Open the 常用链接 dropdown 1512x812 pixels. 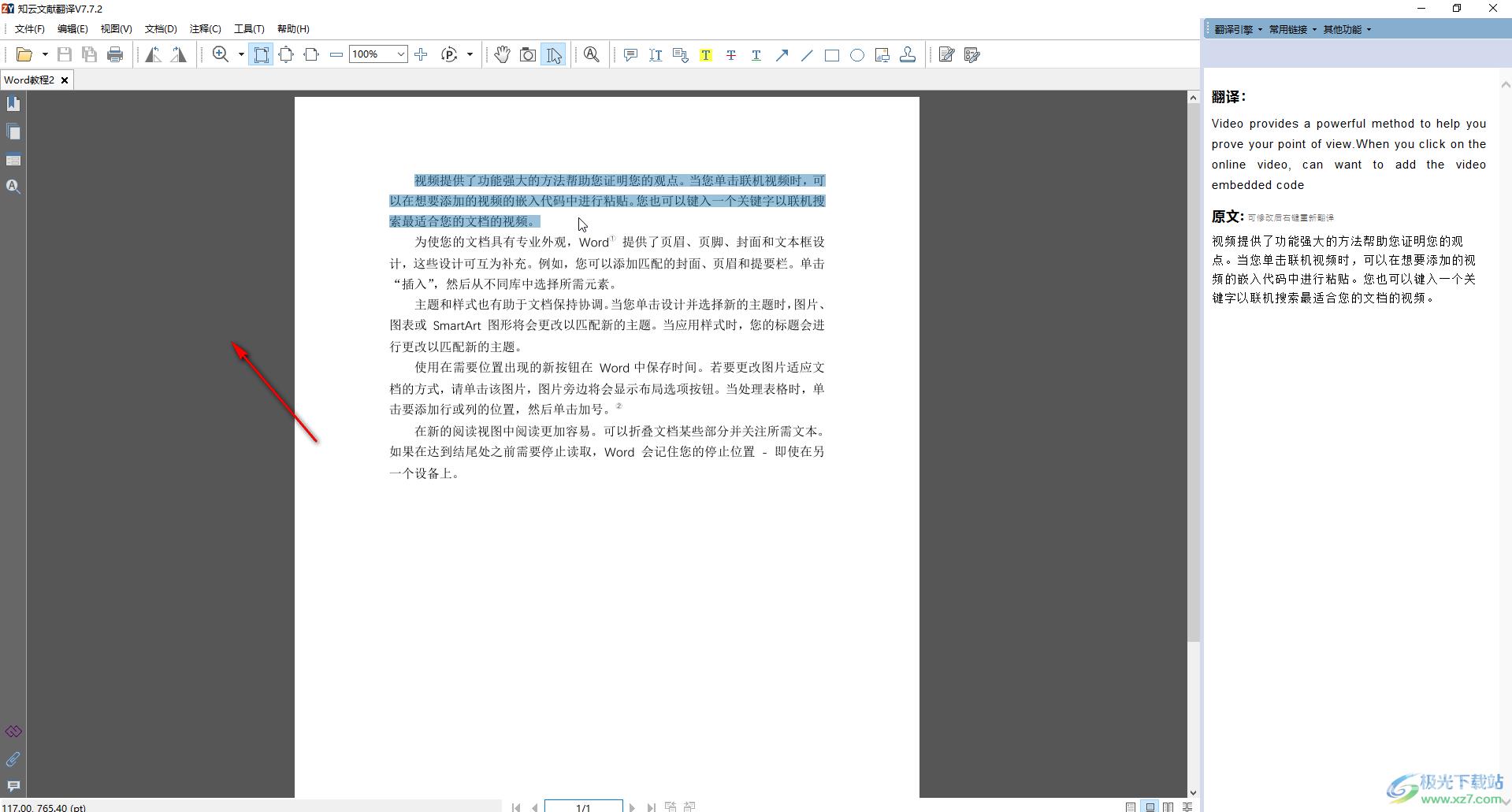[x=1292, y=29]
